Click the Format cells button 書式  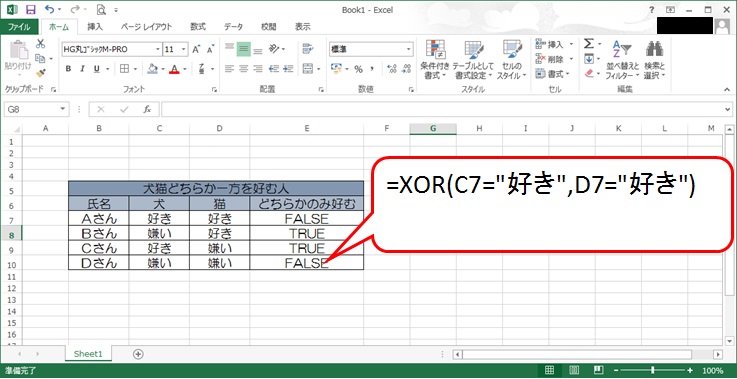[553, 73]
